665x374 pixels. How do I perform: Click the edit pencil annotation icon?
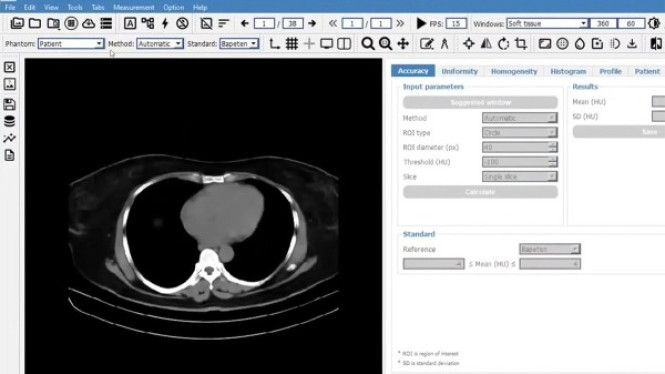point(427,44)
